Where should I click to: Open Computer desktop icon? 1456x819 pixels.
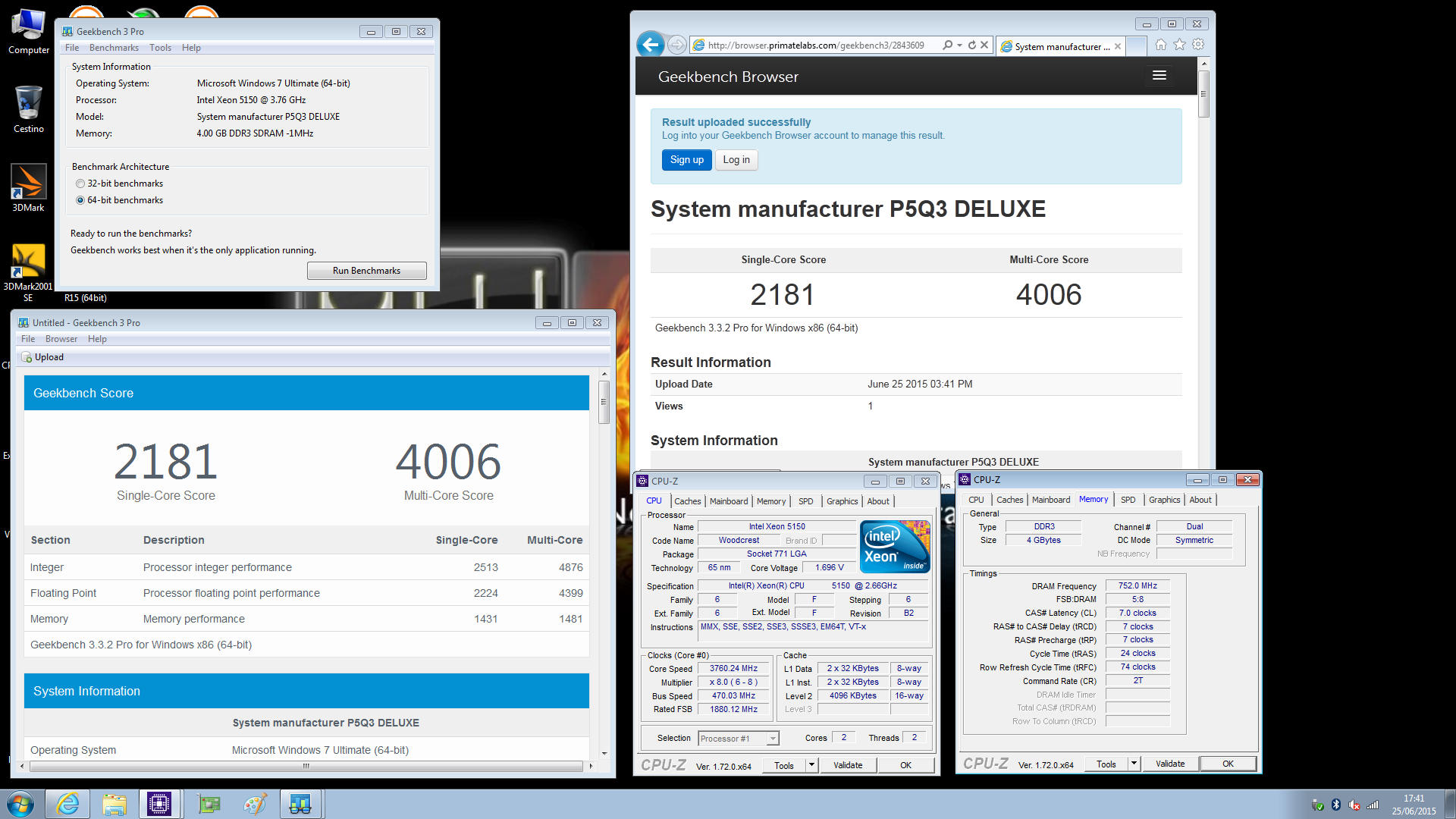point(29,32)
